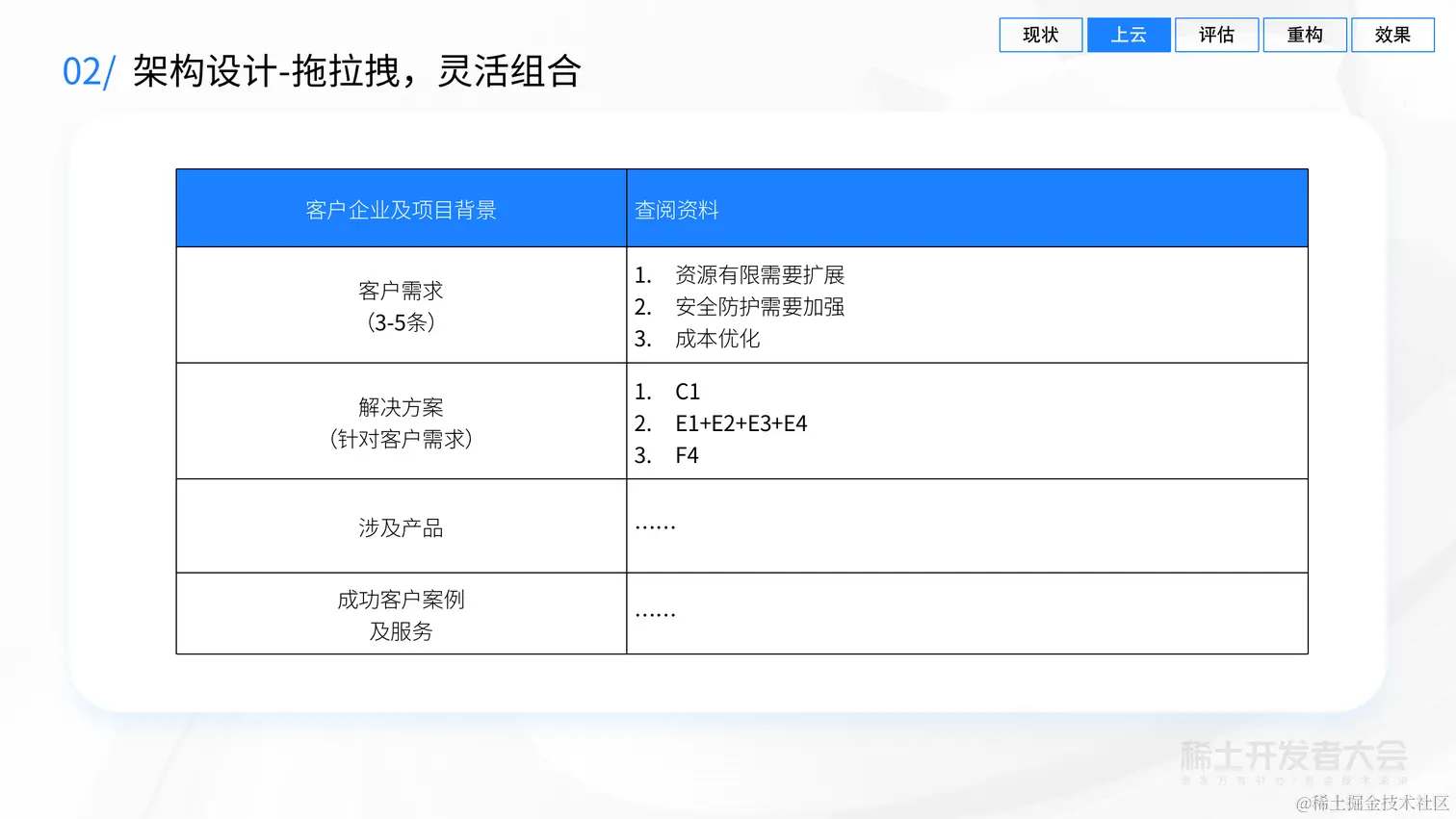Select solution item C1

click(x=688, y=392)
